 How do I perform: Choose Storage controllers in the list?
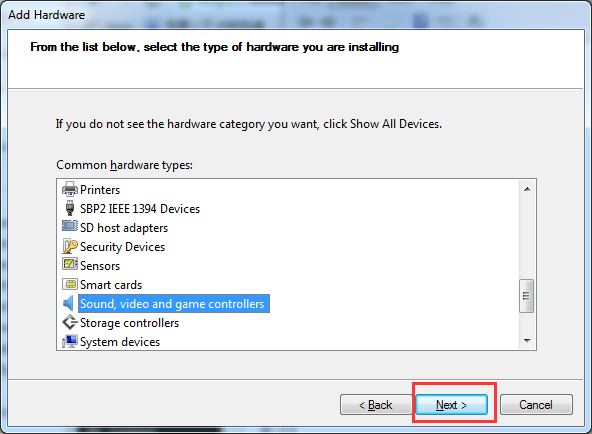130,323
